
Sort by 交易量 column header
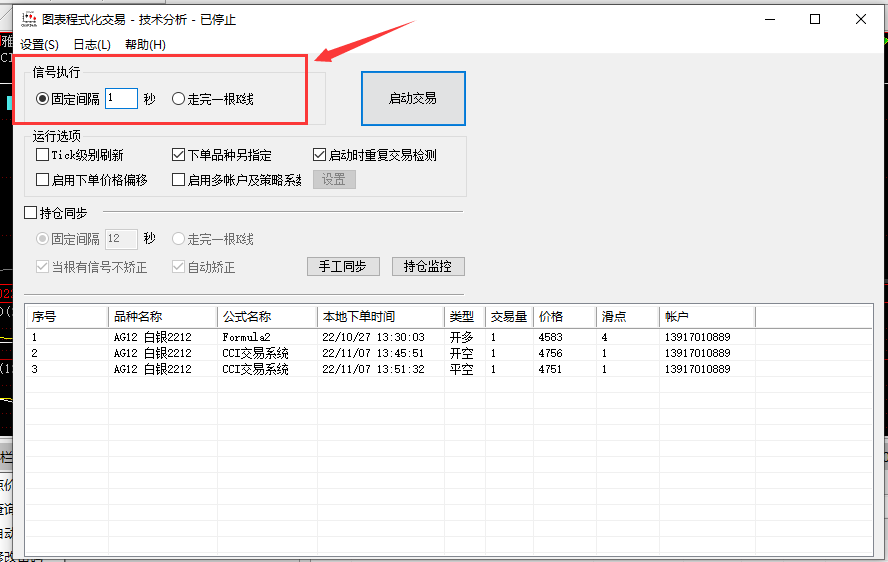[x=509, y=317]
